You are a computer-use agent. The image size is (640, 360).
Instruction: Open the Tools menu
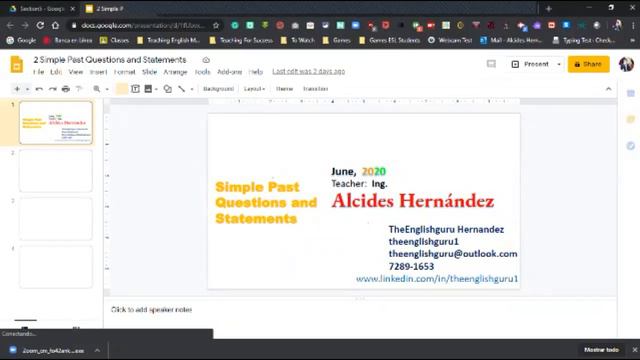click(202, 72)
